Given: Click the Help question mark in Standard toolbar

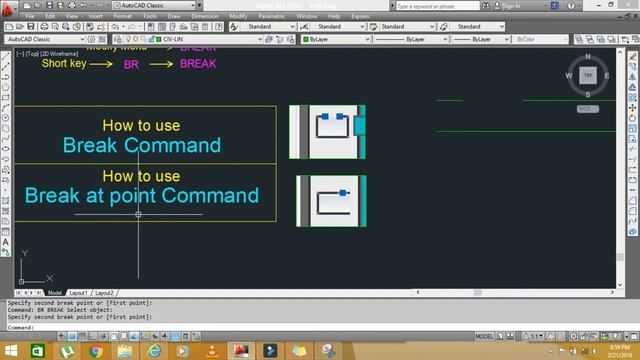Looking at the screenshot, I should [x=219, y=27].
